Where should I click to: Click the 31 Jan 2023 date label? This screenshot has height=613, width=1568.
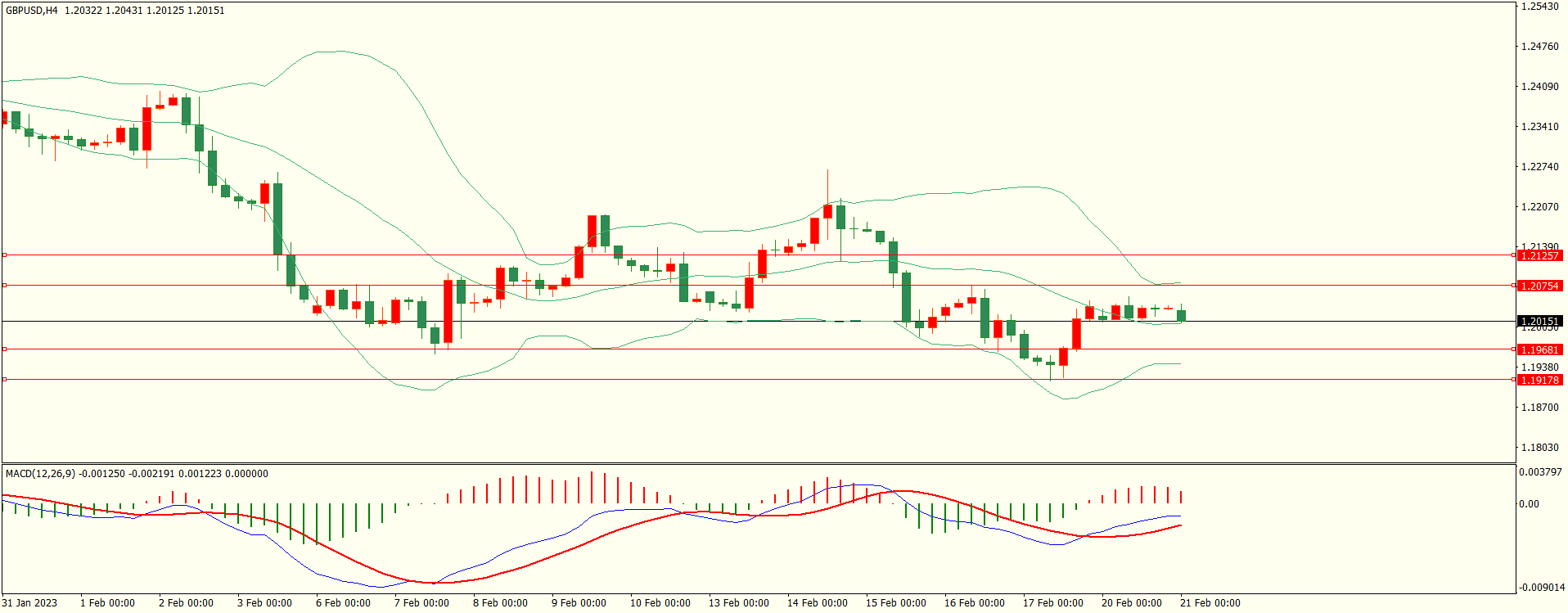point(30,603)
